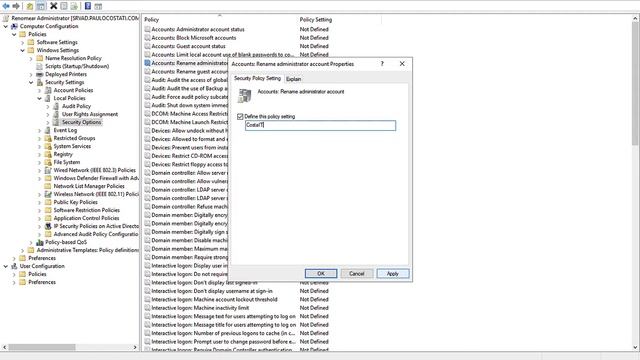Click the IP Security Policies icon
This screenshot has width=640, height=360.
tap(48, 226)
